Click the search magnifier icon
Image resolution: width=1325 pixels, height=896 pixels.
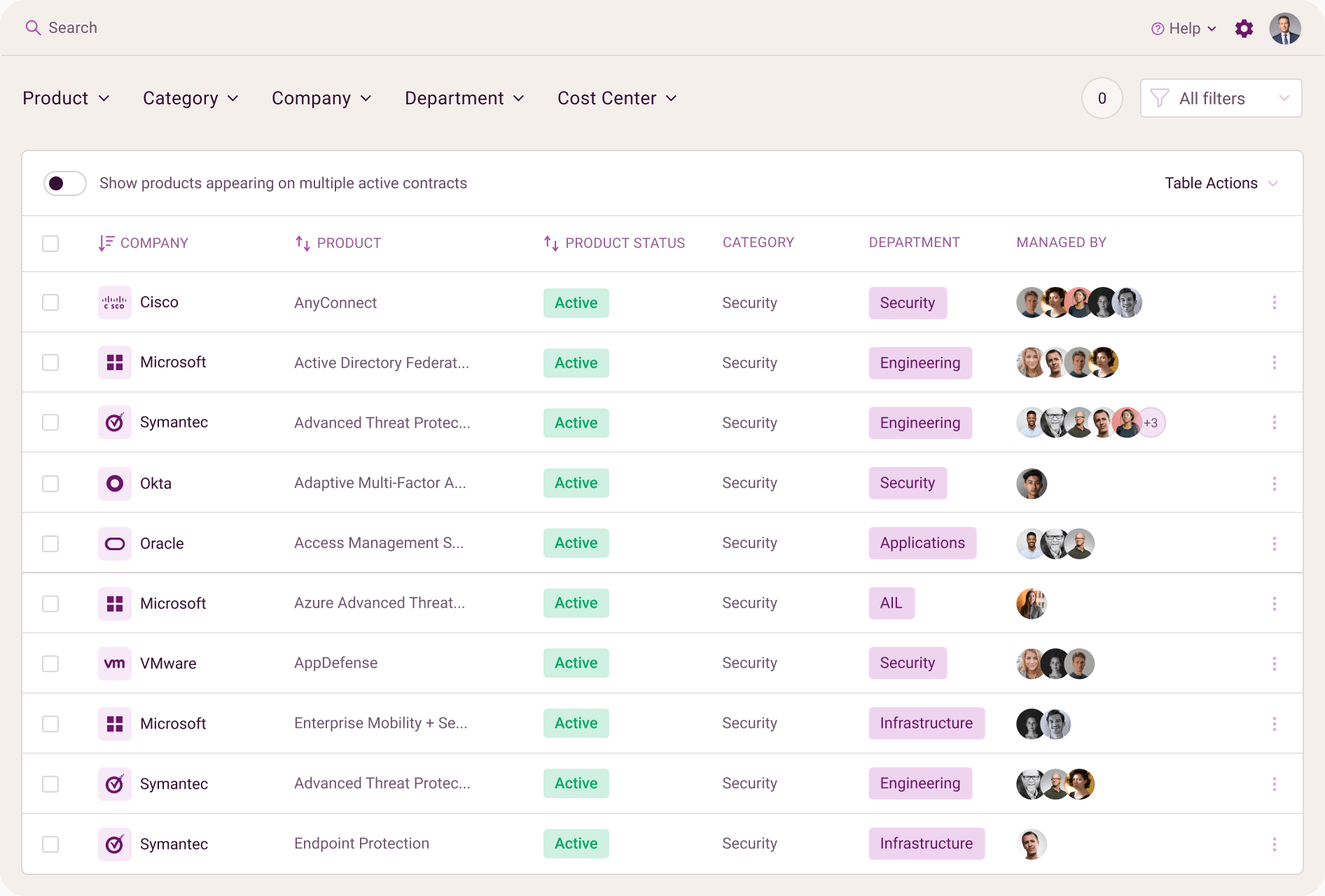pyautogui.click(x=33, y=28)
